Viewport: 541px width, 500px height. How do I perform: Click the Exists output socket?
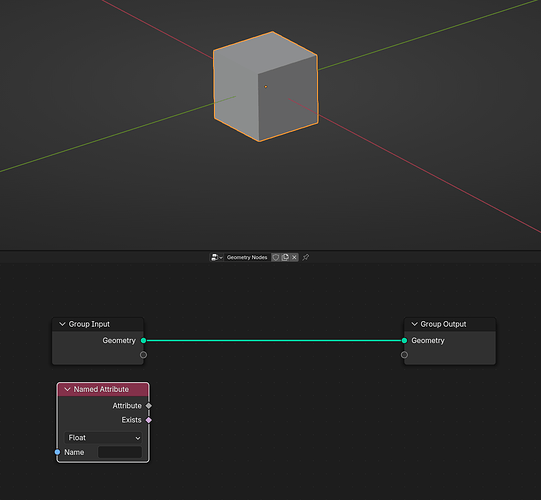click(149, 420)
